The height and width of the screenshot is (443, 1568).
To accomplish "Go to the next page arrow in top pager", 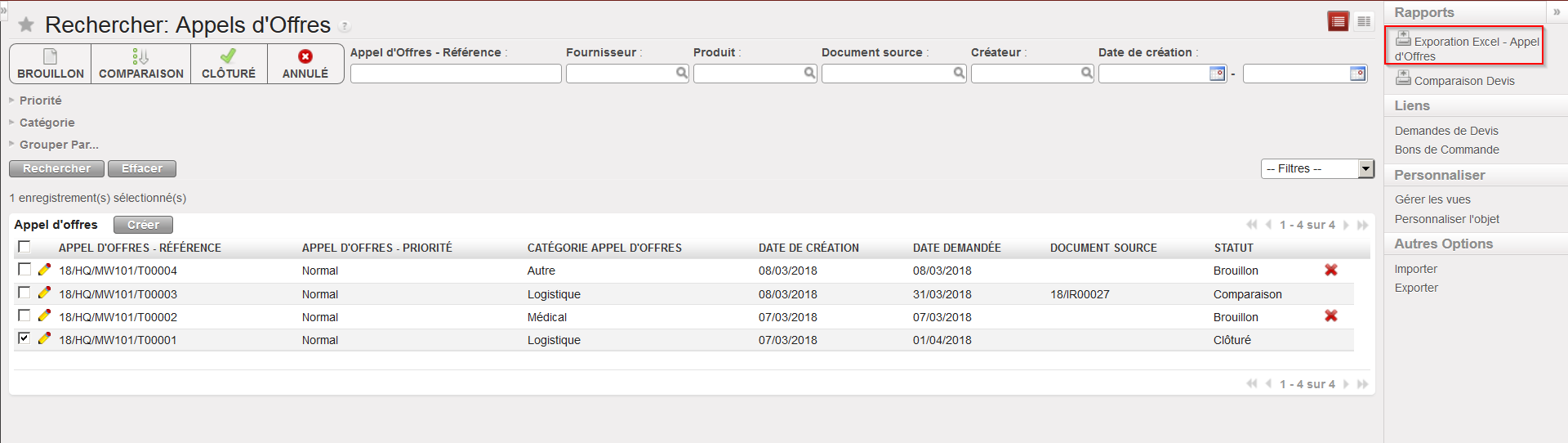I will pos(1346,225).
